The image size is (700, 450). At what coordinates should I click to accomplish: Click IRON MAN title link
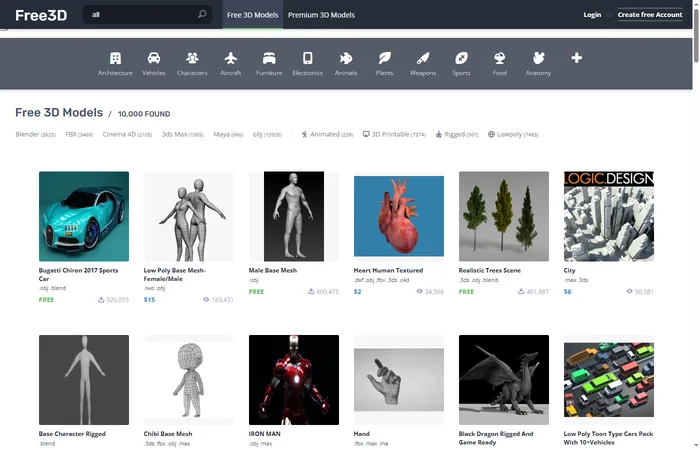265,434
